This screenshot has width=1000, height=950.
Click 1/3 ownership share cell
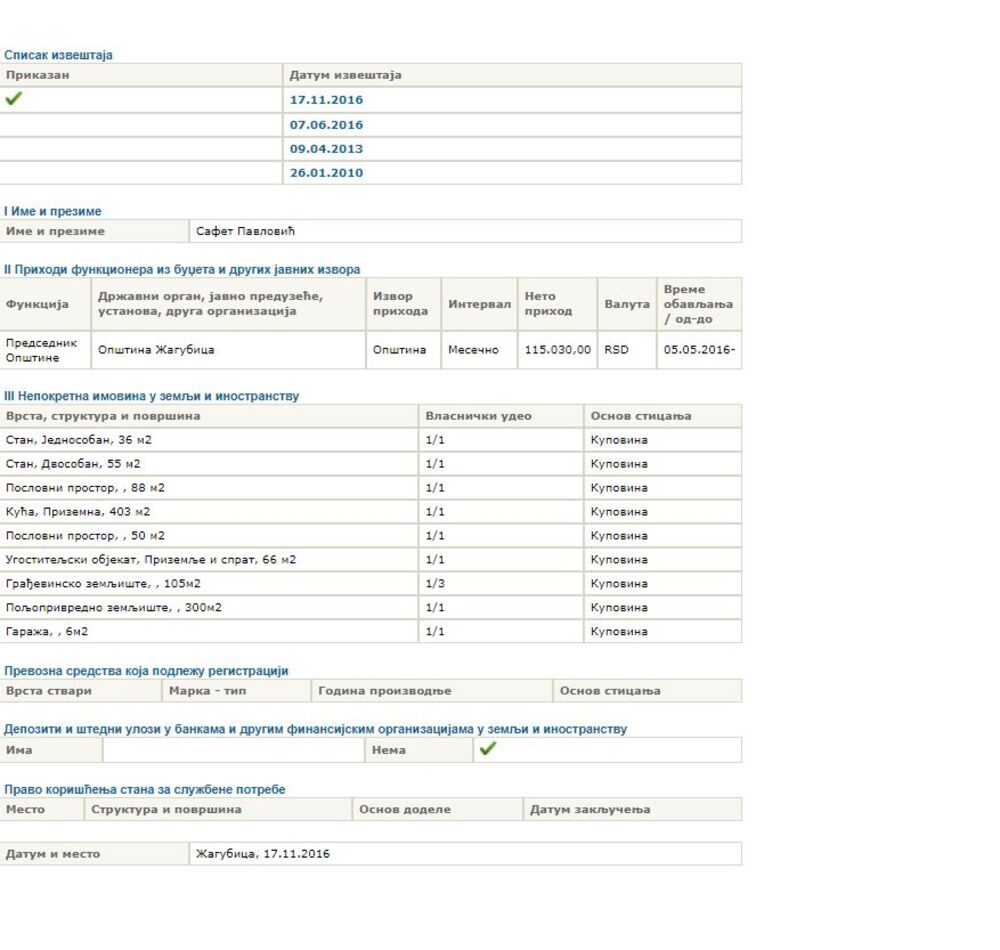pyautogui.click(x=435, y=584)
